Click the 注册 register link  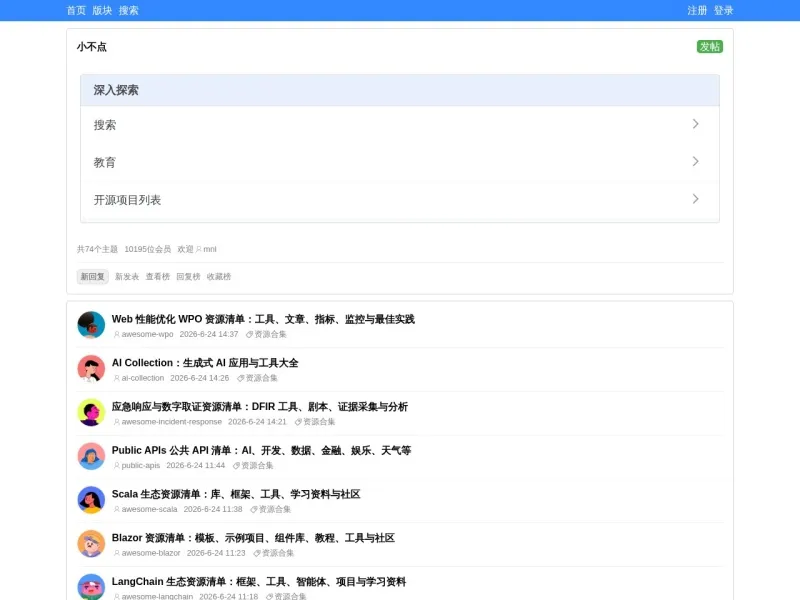pos(697,10)
